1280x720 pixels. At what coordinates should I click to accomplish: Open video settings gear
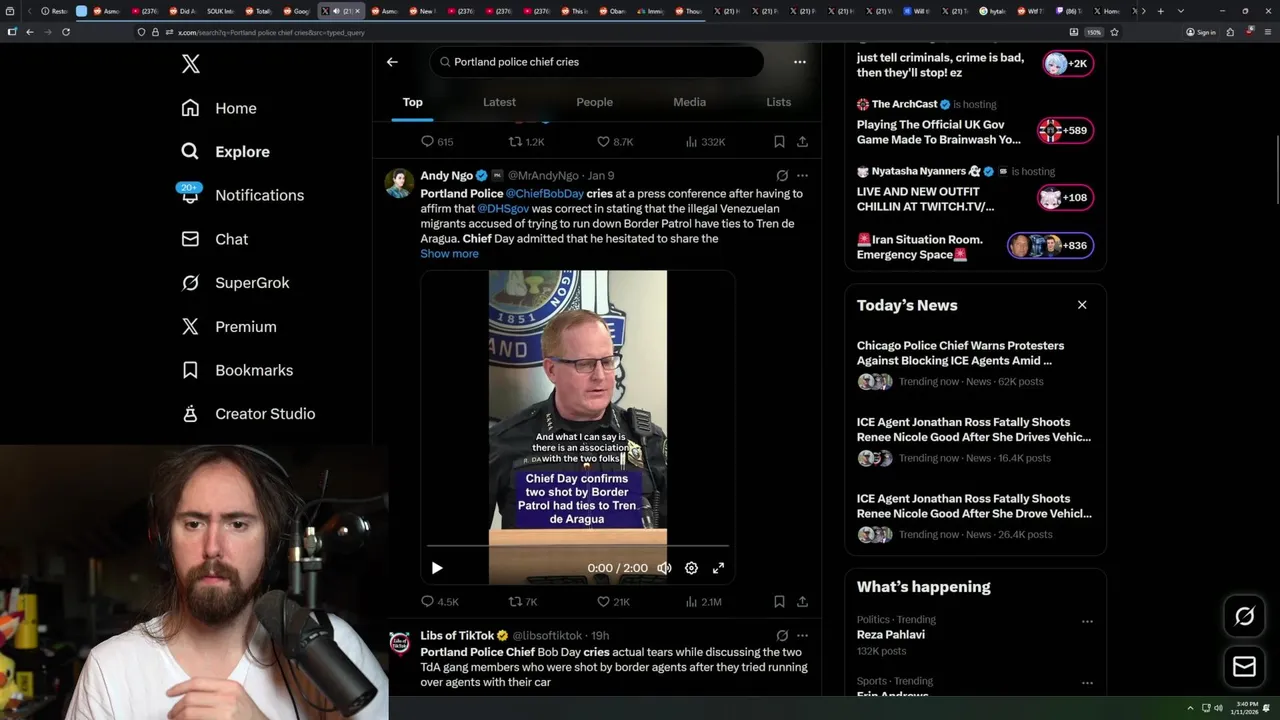[691, 568]
